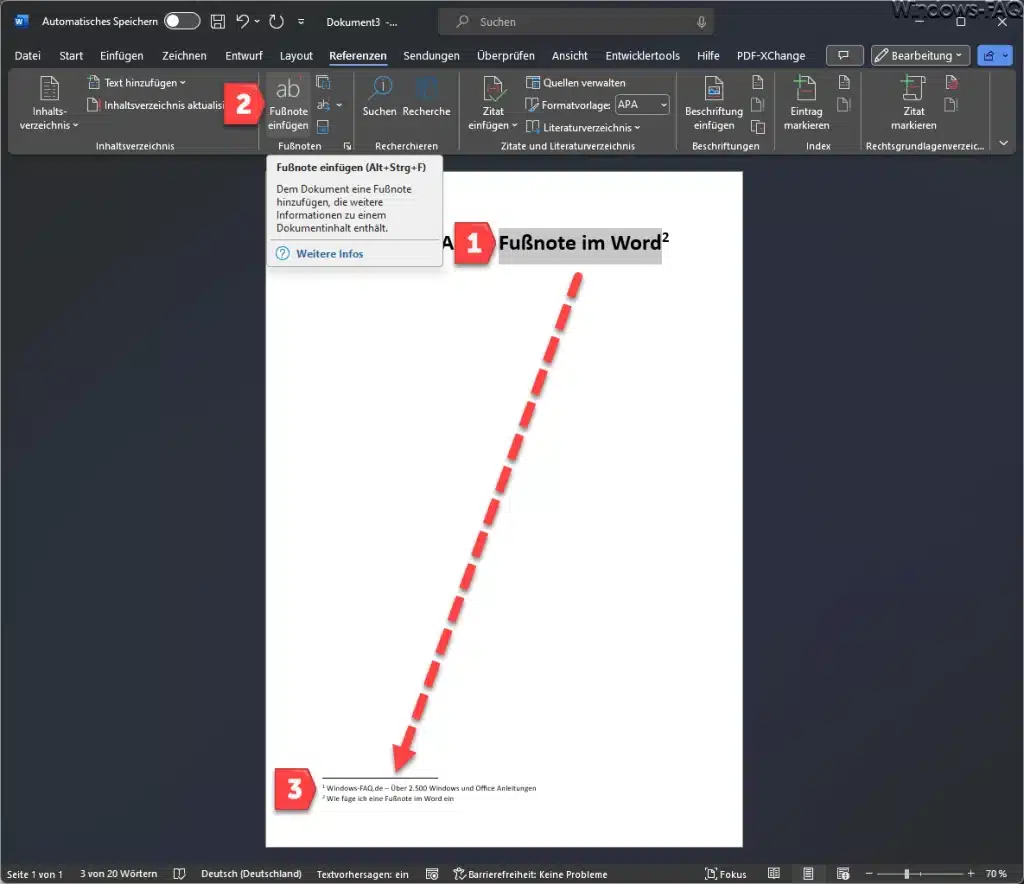The height and width of the screenshot is (884, 1024).
Task: Click Fokus mode in status bar
Action: [x=726, y=874]
